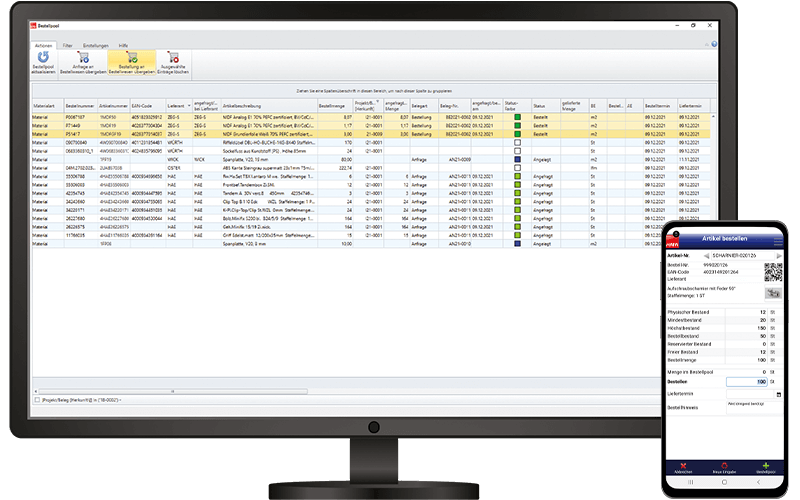
Task: Select the Lieferant cell 'OSTER'
Action: coord(179,168)
